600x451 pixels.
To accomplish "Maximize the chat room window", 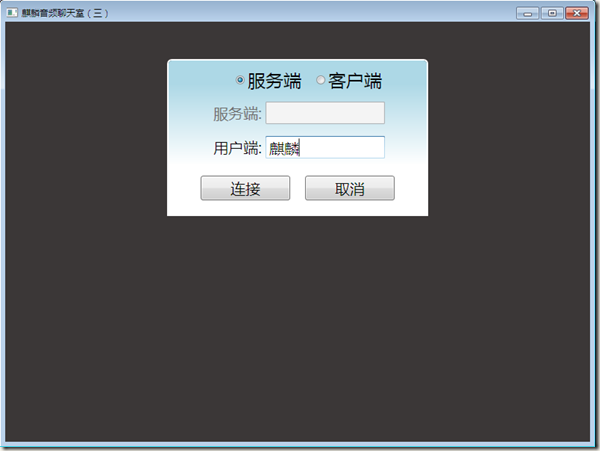I will pos(552,13).
